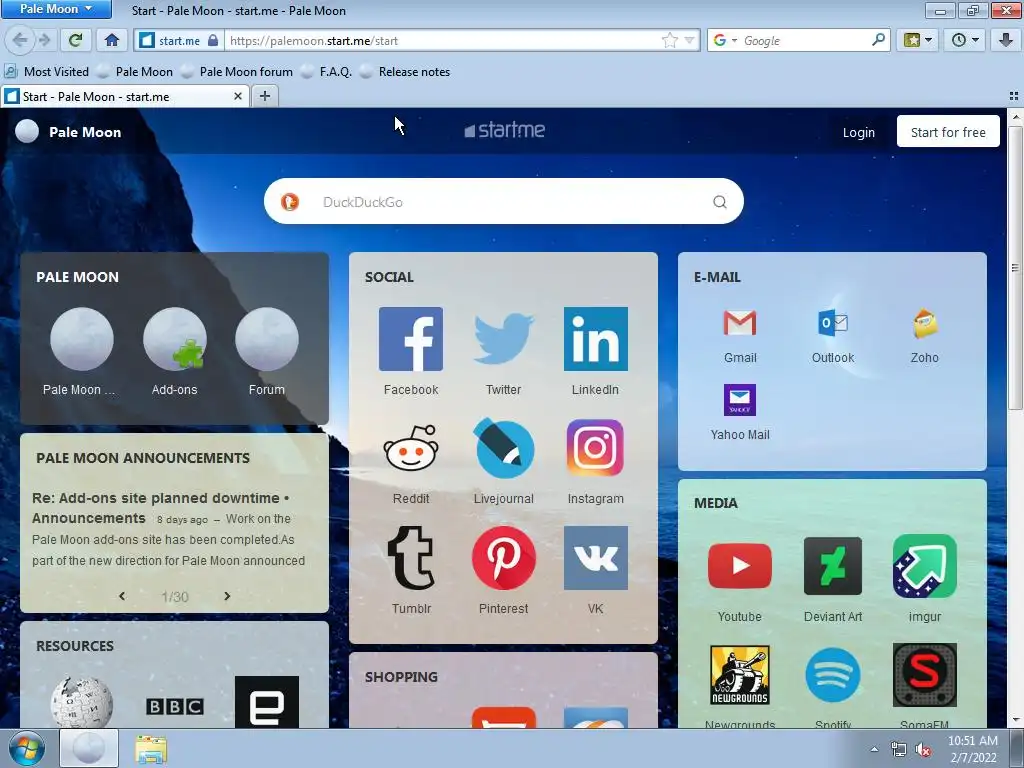Open the VK icon

[596, 558]
